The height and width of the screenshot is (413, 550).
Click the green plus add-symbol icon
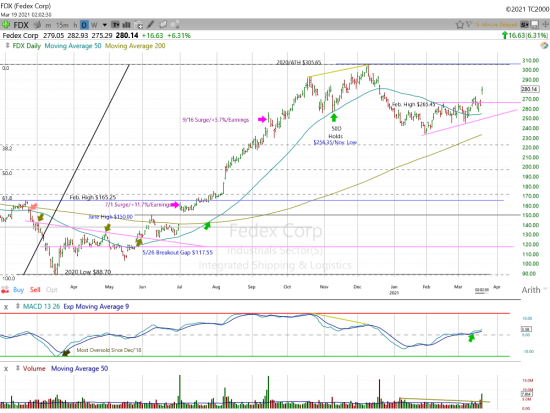coord(6,25)
